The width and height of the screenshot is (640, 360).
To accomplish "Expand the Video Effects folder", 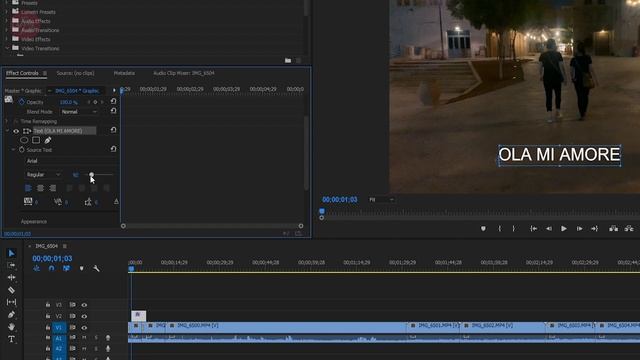I will coord(6,39).
